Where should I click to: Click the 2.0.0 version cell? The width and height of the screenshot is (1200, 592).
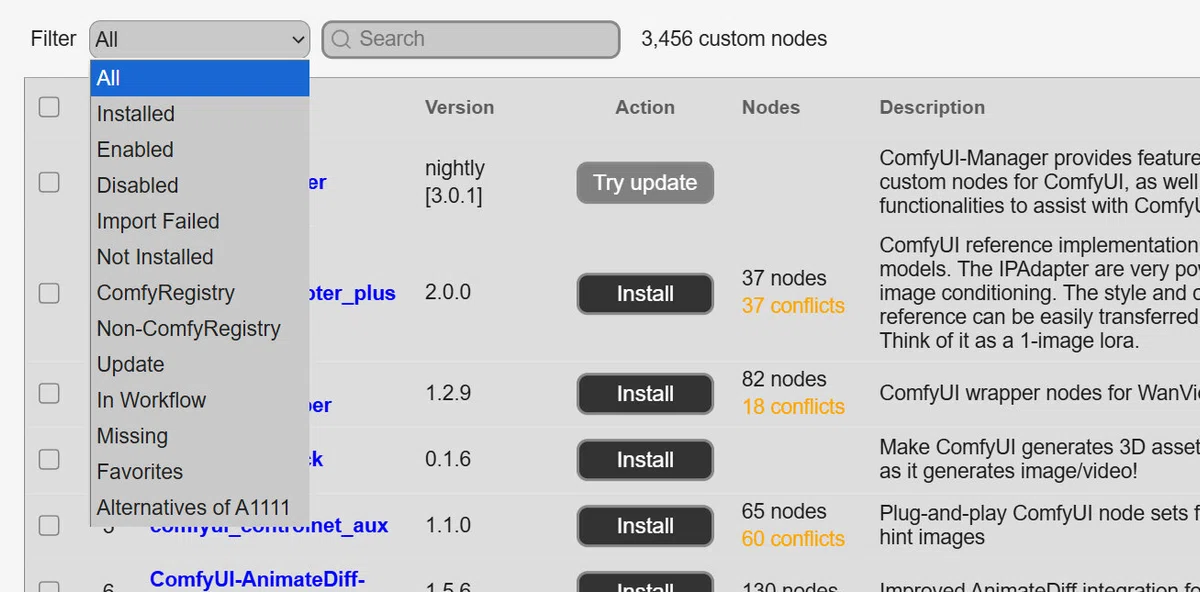pyautogui.click(x=448, y=293)
